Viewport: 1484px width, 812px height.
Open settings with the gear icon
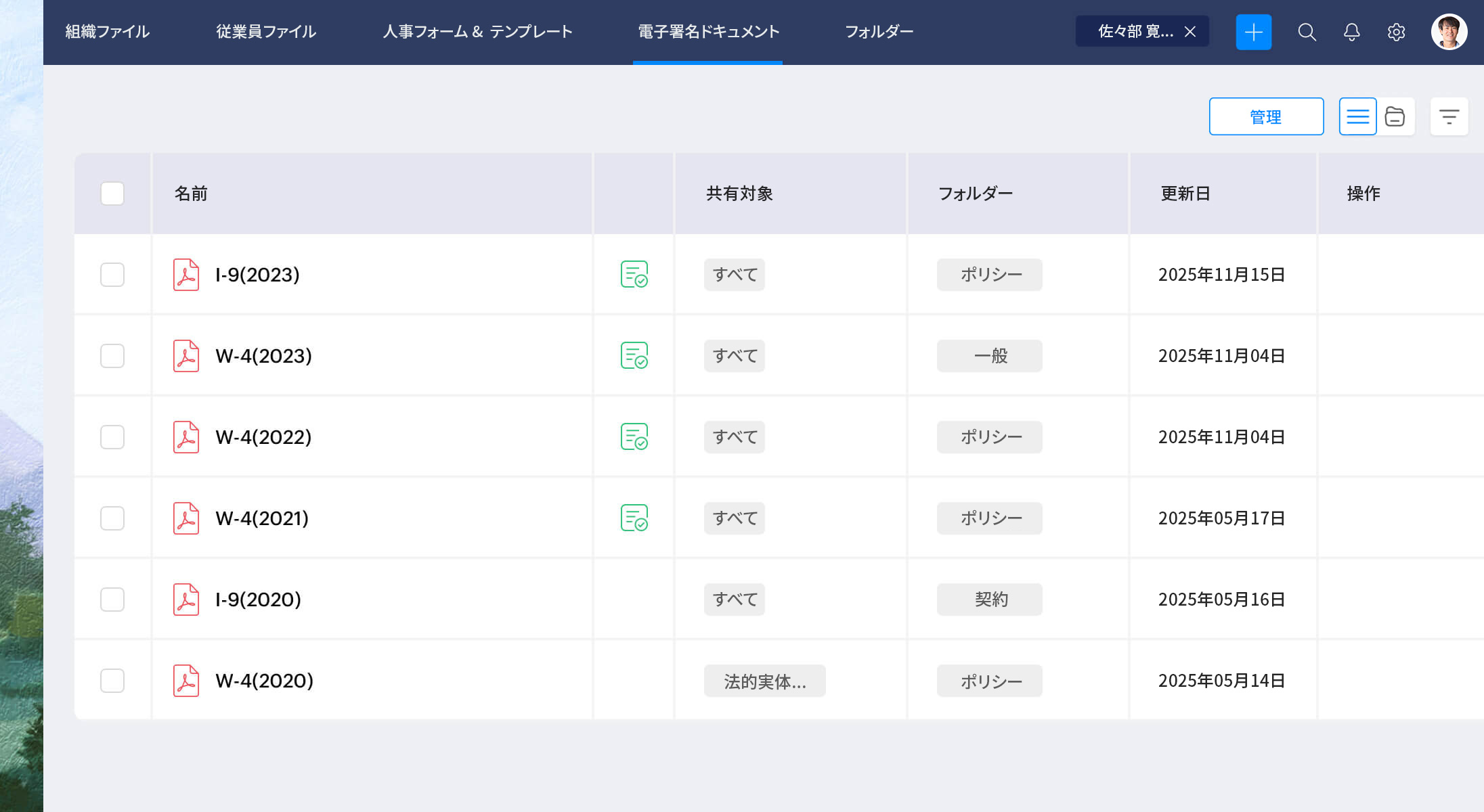coord(1396,32)
